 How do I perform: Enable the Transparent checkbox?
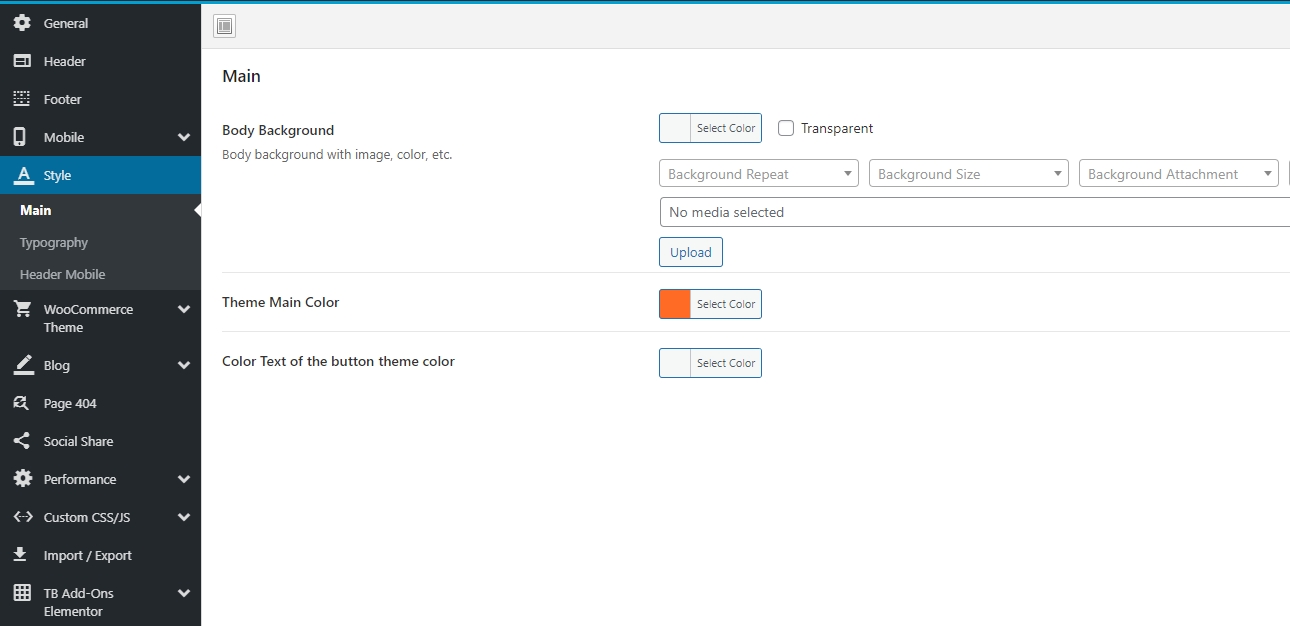click(x=786, y=128)
